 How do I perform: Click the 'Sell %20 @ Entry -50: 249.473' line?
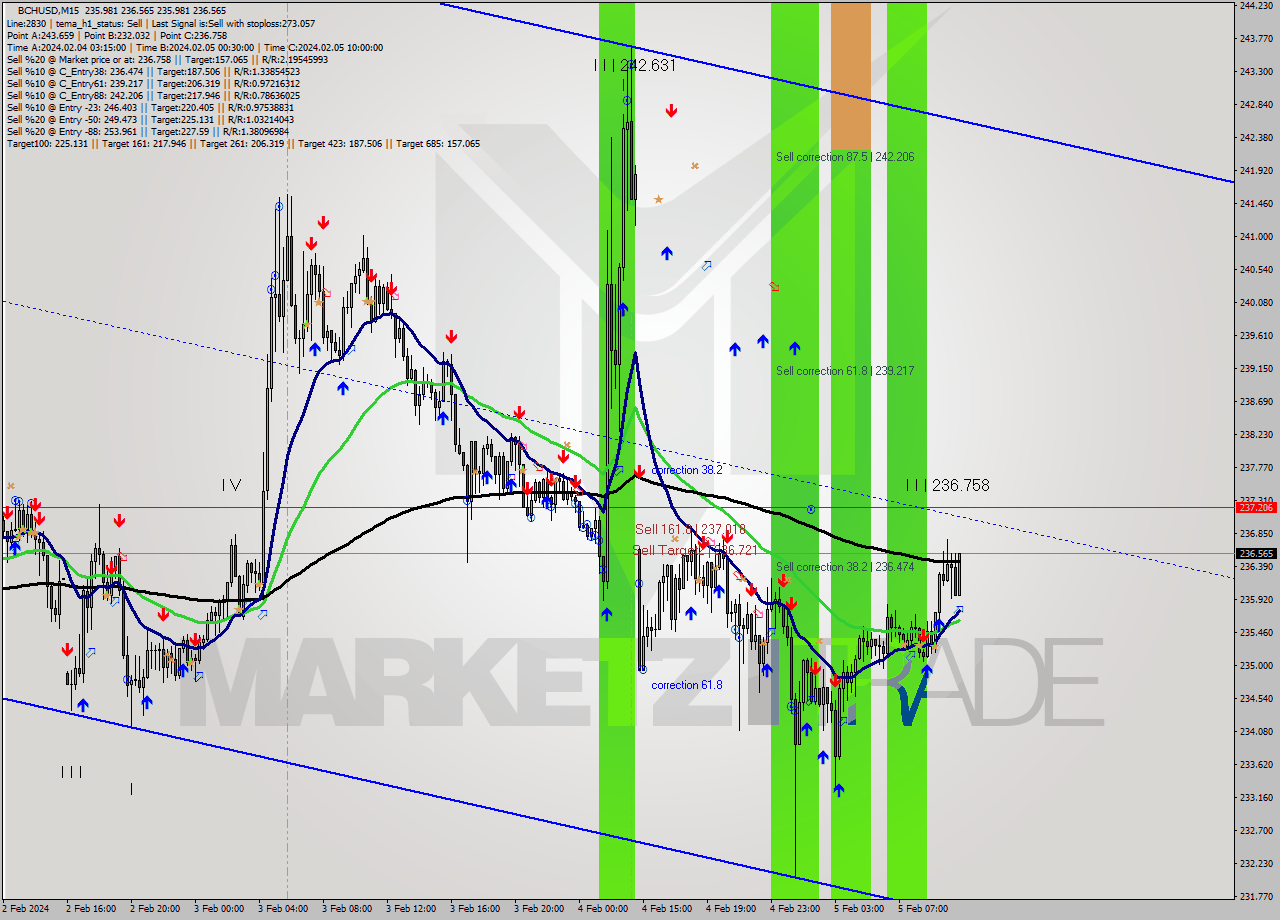click(x=153, y=119)
